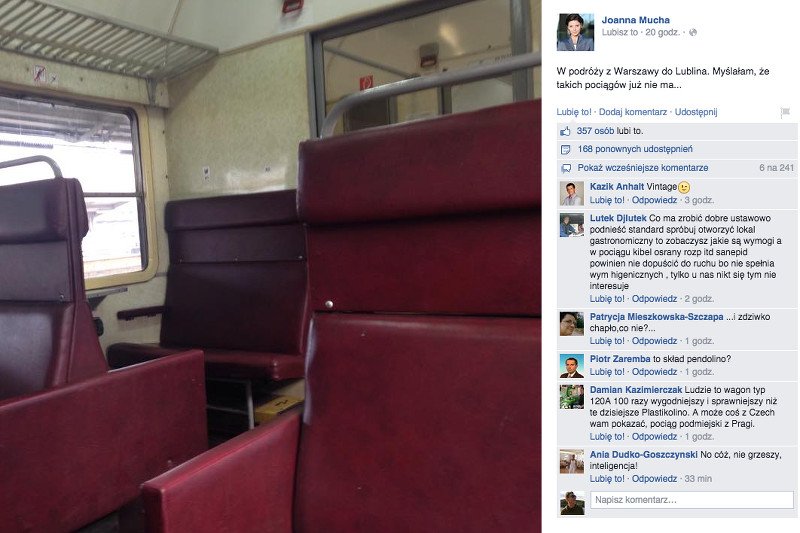Viewport: 800px width, 533px height.
Task: Open Joanna Mucha's profile picture
Action: pyautogui.click(x=575, y=32)
